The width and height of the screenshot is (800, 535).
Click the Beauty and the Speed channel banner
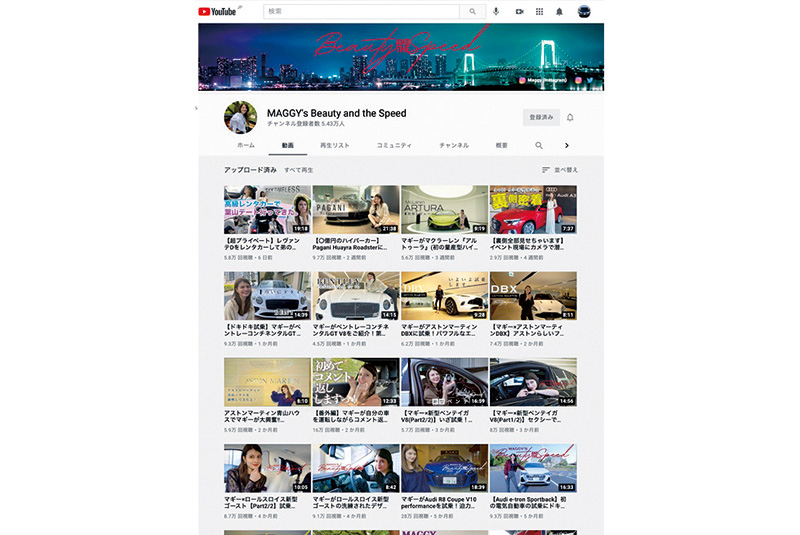click(401, 57)
